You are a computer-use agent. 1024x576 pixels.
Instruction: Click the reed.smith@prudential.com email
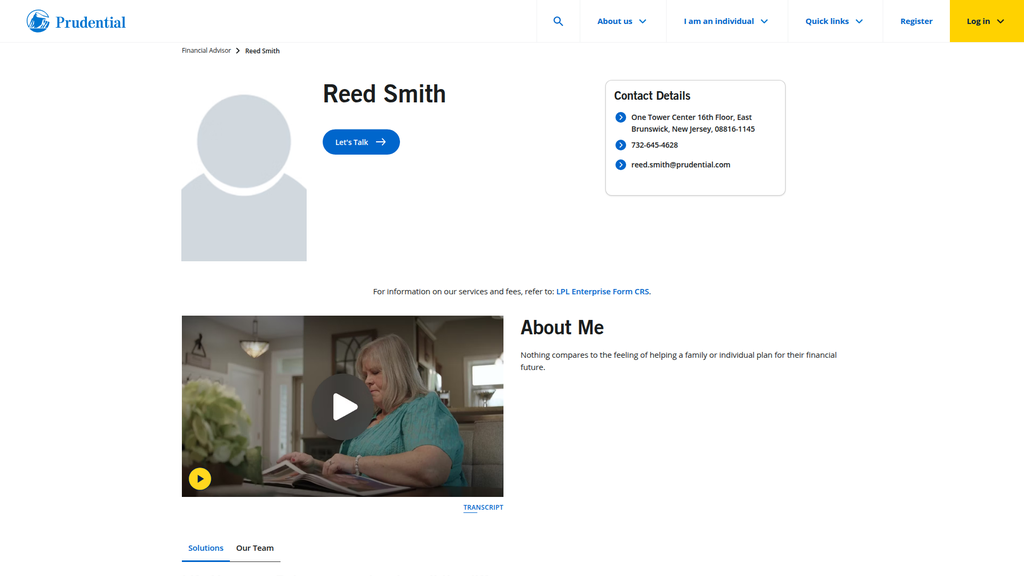[680, 165]
